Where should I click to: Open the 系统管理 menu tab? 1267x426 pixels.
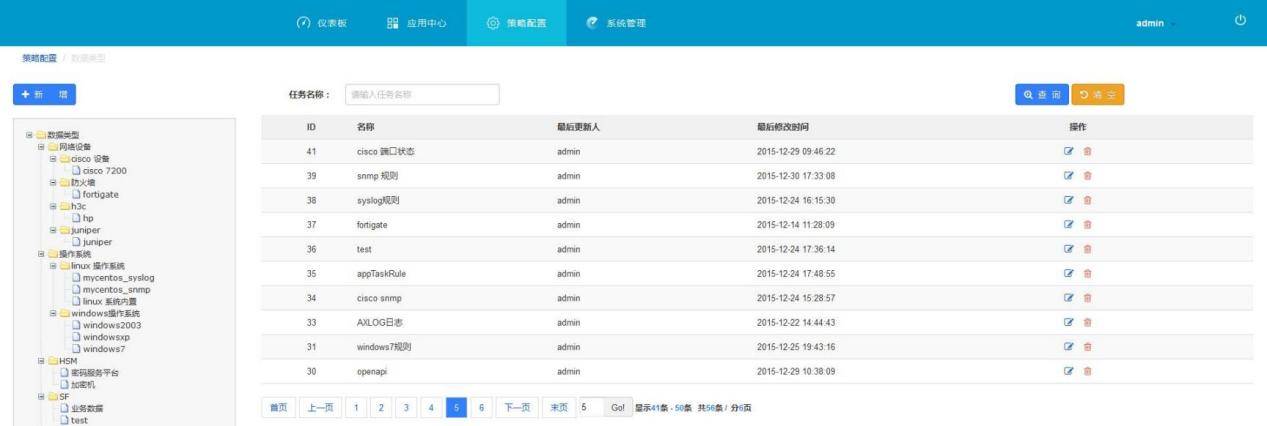pos(616,23)
